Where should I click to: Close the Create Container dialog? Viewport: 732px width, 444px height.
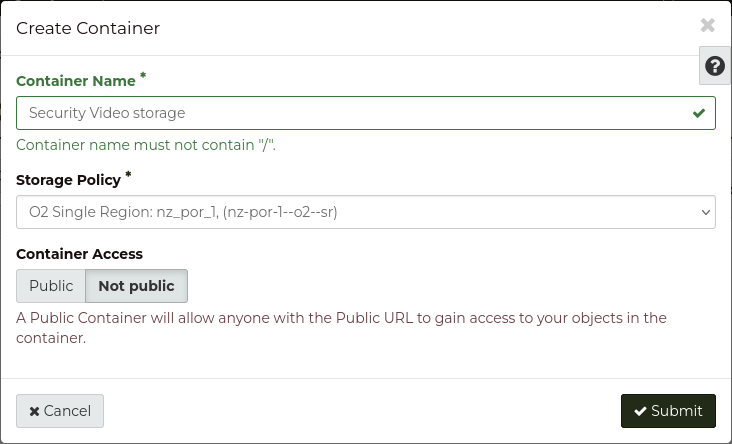coord(707,26)
